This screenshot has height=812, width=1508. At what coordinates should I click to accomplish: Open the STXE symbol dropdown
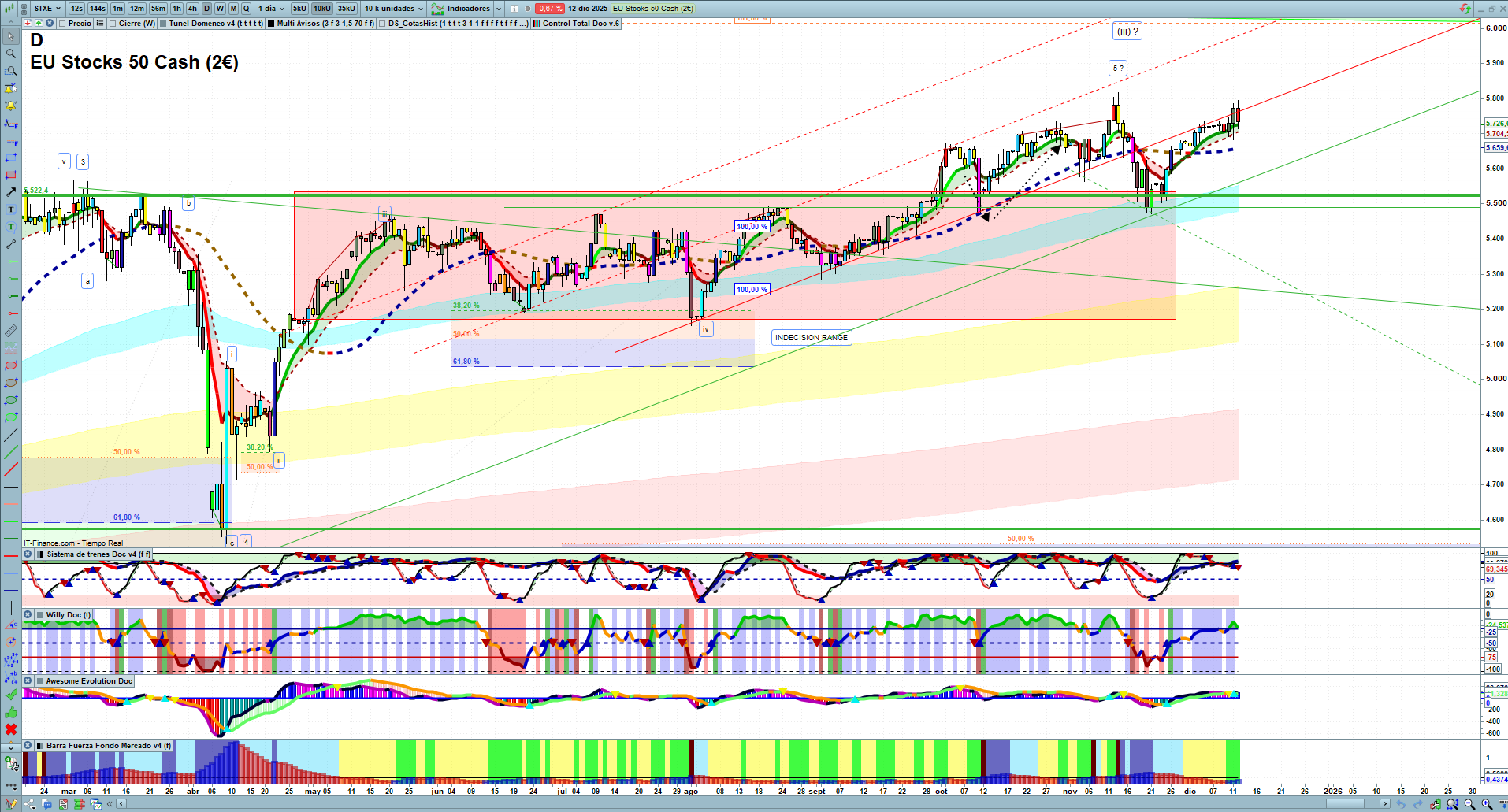pos(47,9)
